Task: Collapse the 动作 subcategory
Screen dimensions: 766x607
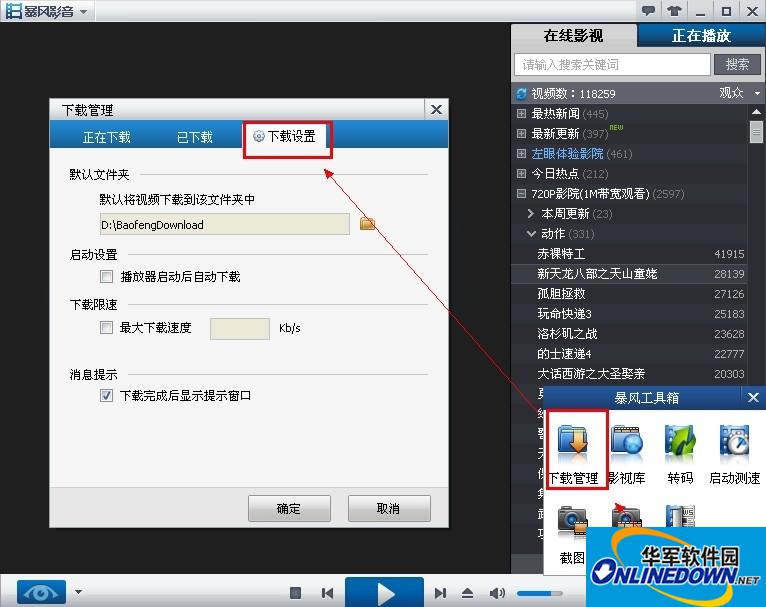Action: 532,233
